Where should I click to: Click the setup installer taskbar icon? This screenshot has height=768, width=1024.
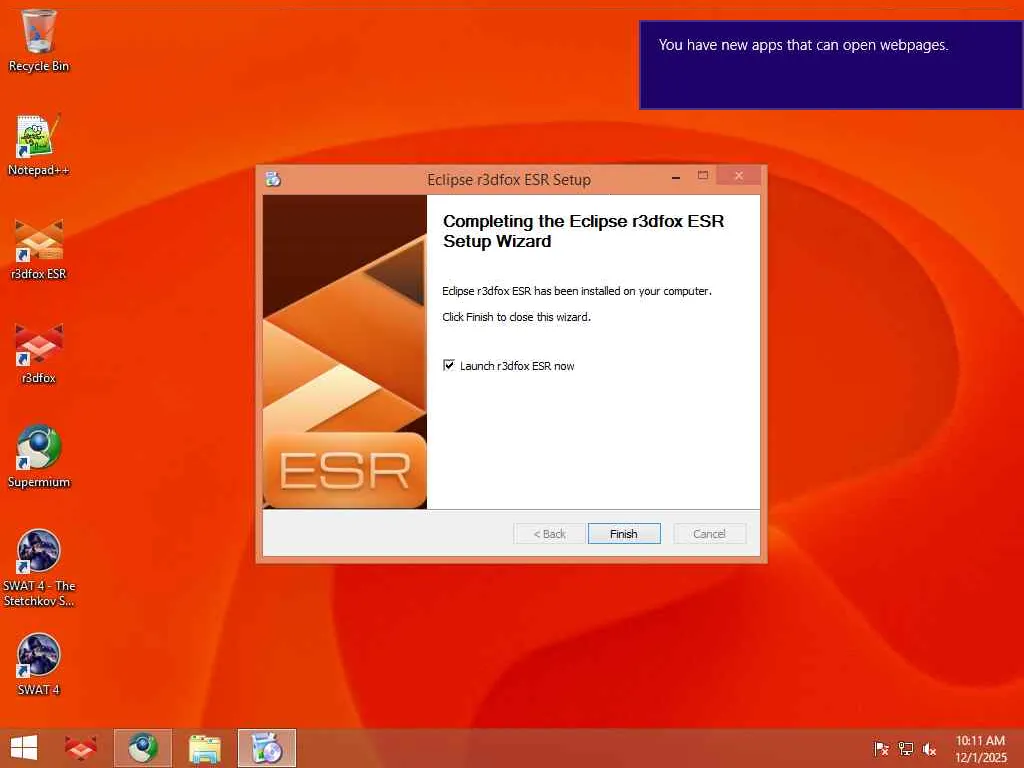tap(266, 748)
